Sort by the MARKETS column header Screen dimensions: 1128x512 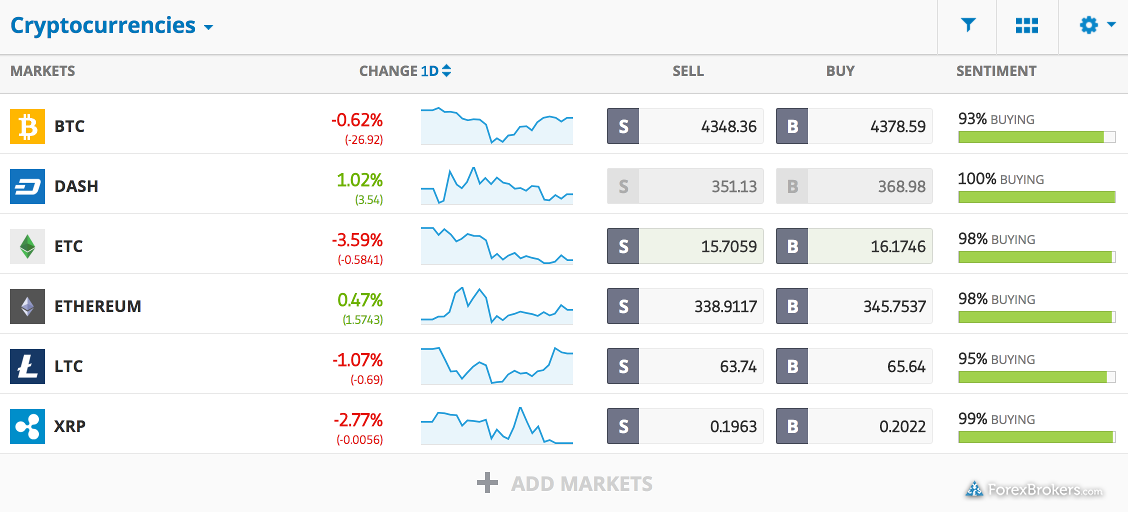point(42,70)
